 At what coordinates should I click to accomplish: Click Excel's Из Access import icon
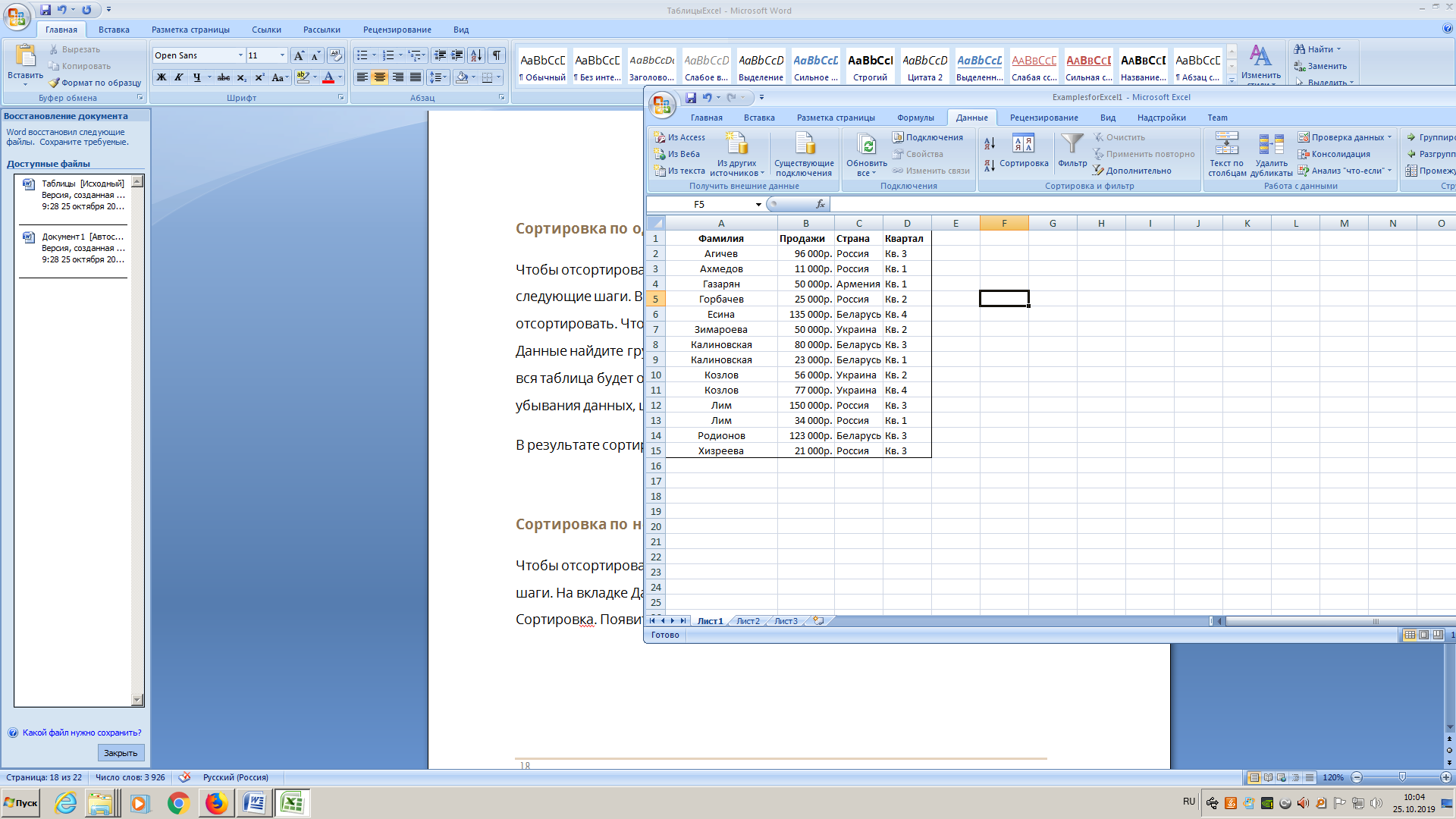[x=679, y=137]
